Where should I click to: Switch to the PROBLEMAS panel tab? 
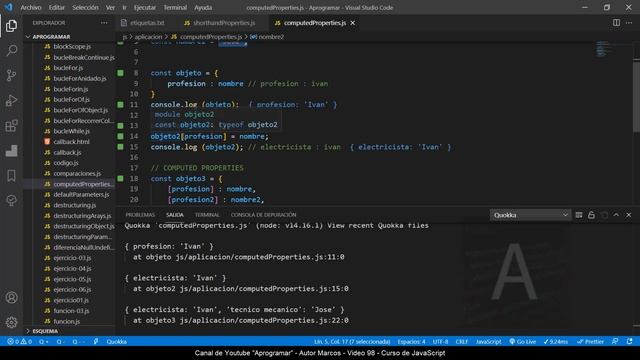pyautogui.click(x=140, y=215)
